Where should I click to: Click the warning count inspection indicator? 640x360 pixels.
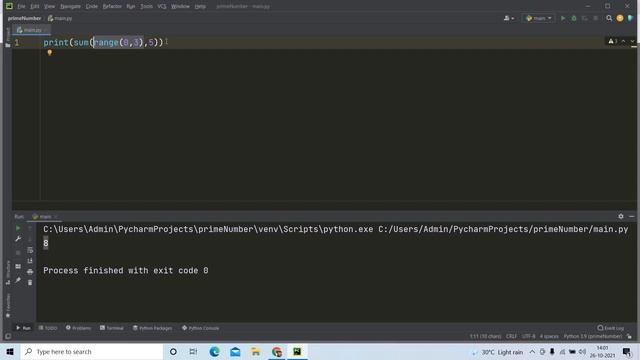click(x=613, y=41)
